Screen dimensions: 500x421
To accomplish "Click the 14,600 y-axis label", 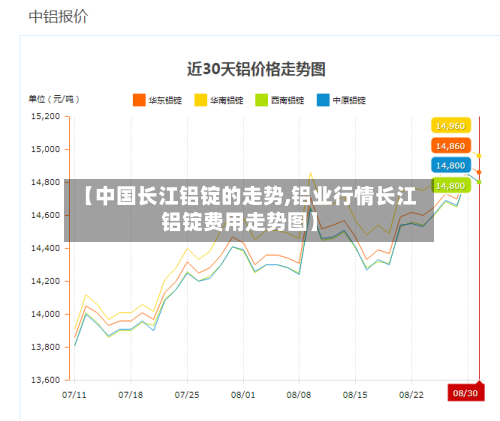I will (46, 215).
